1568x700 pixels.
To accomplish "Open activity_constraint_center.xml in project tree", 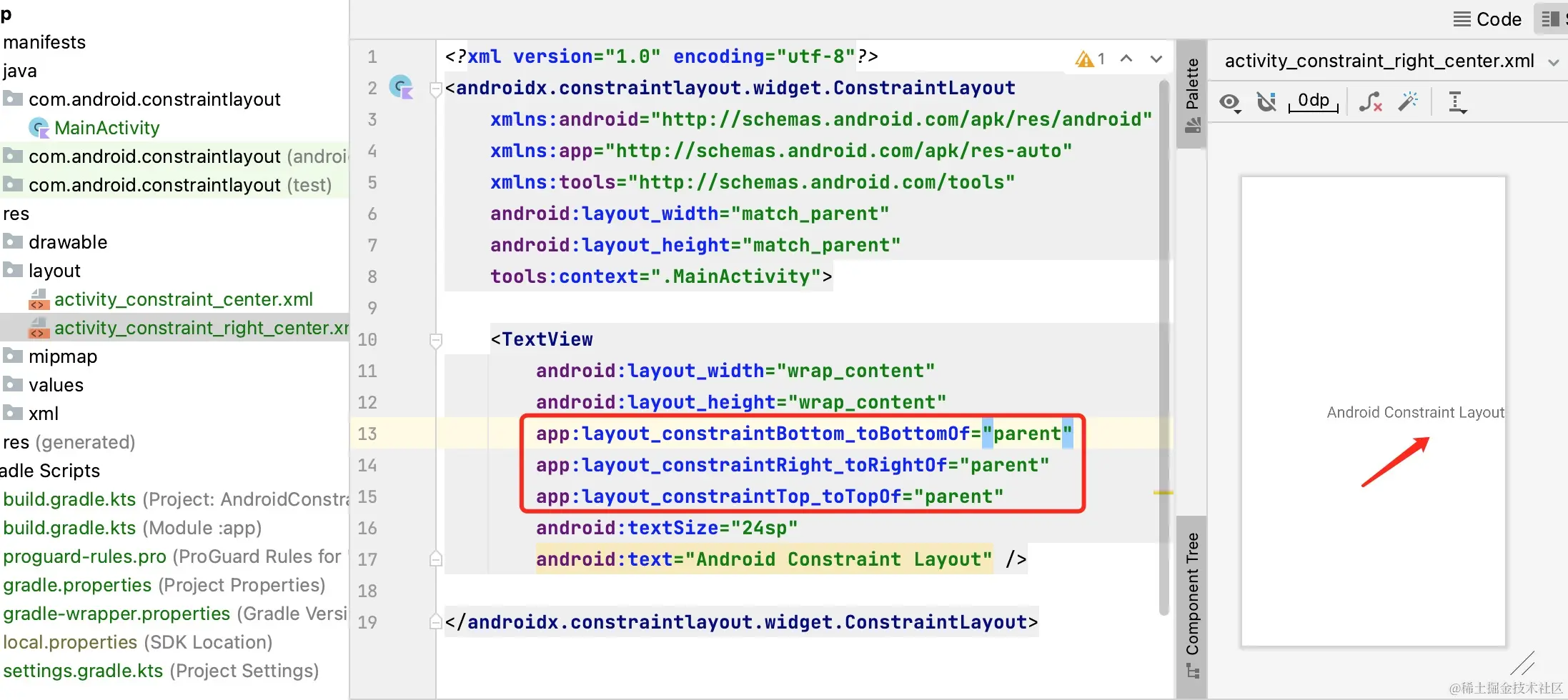I will click(184, 299).
